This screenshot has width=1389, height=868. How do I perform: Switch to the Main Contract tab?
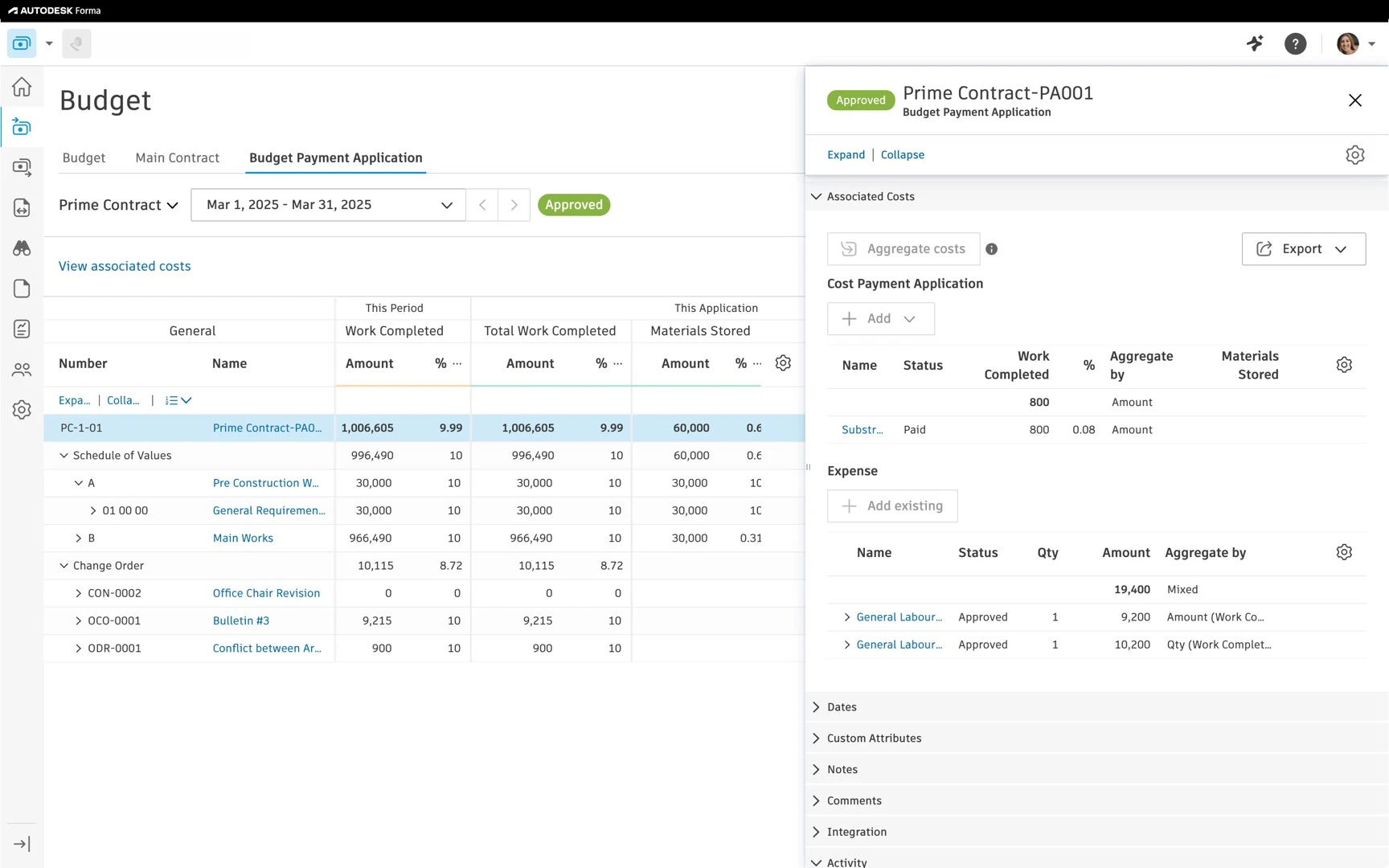point(177,158)
